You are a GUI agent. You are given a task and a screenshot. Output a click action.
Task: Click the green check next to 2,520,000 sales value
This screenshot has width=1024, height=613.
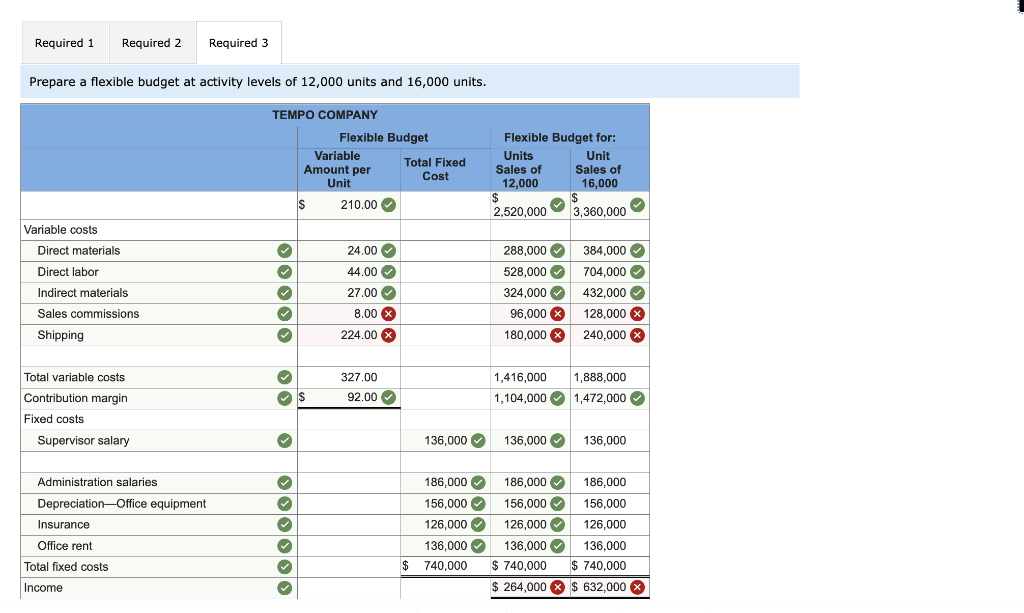click(x=557, y=204)
